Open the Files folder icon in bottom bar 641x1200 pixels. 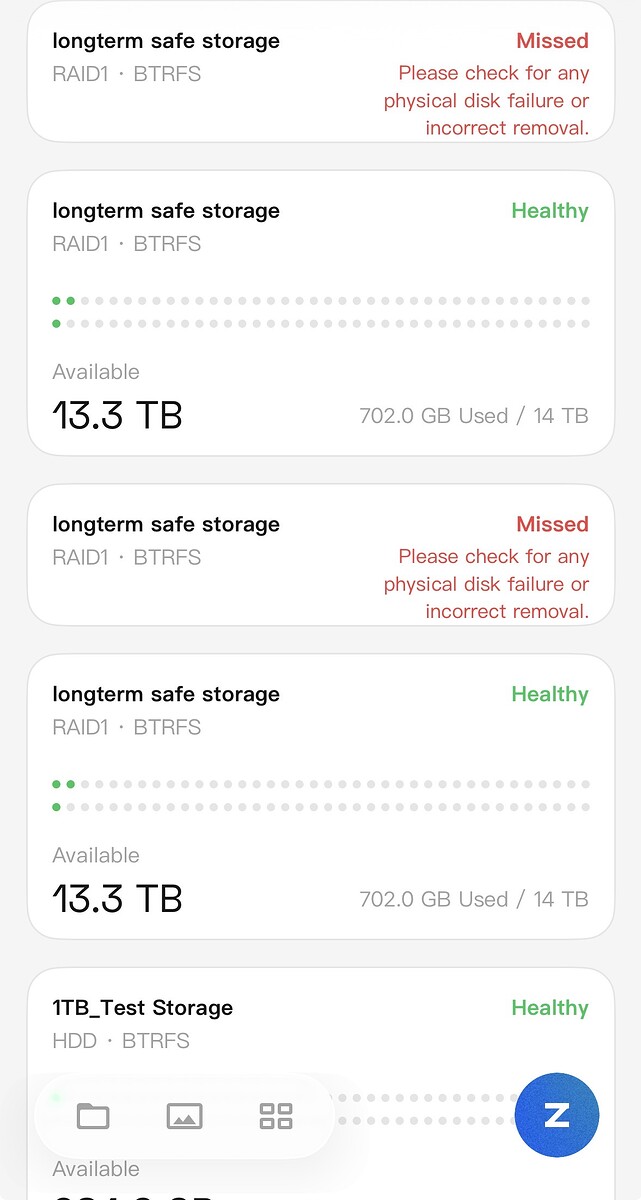tap(93, 1116)
